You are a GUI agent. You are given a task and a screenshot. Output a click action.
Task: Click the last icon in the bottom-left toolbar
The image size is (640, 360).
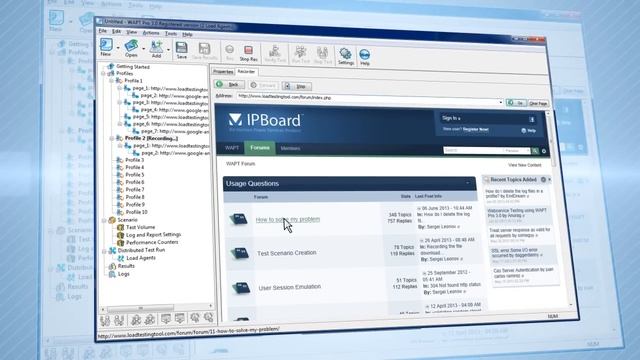point(209,317)
